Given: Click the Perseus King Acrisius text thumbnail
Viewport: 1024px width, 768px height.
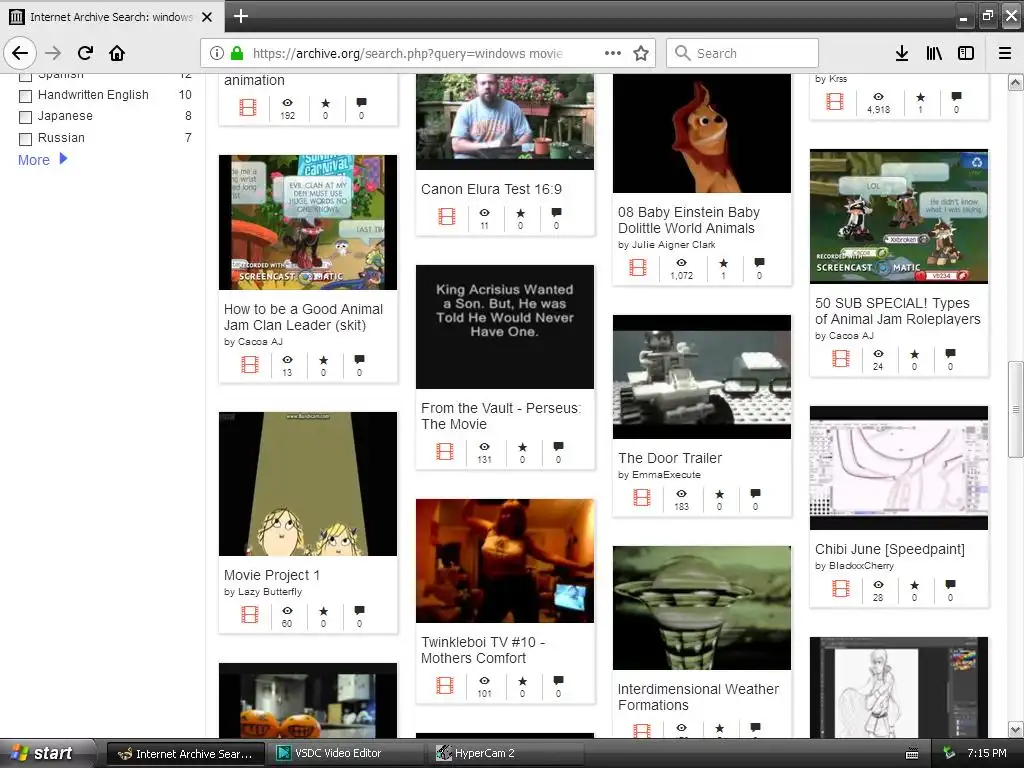Looking at the screenshot, I should 505,327.
